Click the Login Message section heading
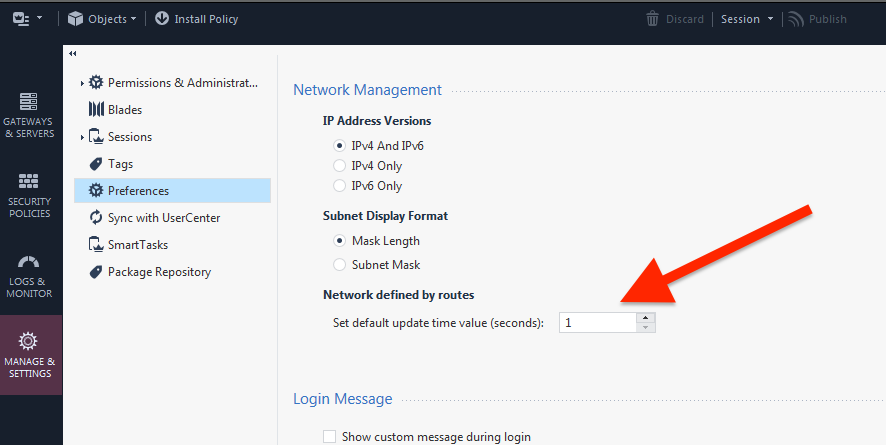 click(x=342, y=399)
